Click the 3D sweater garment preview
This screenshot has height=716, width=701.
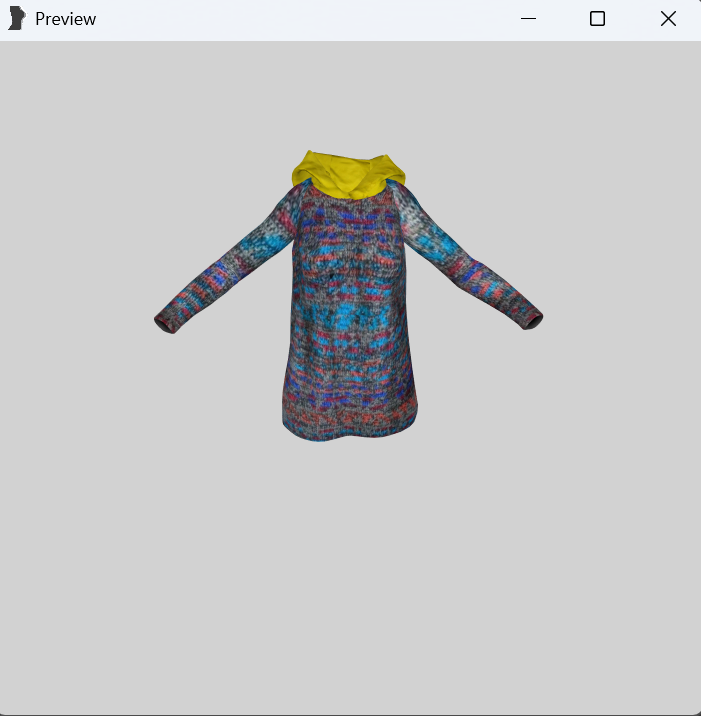349,297
